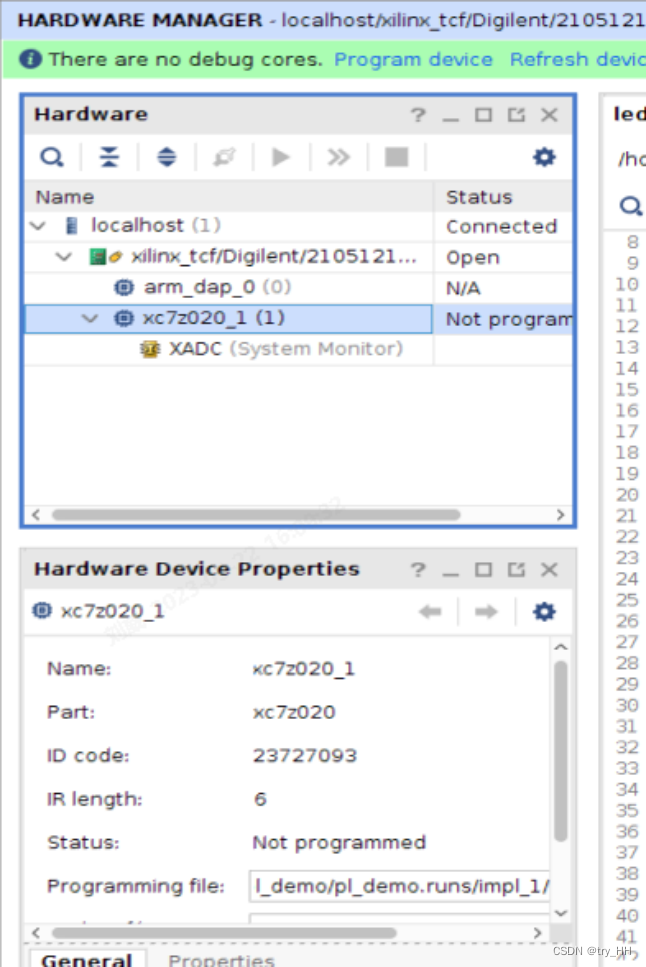The width and height of the screenshot is (646, 967).
Task: Click the IR length value 6
Action: pyautogui.click(x=260, y=799)
